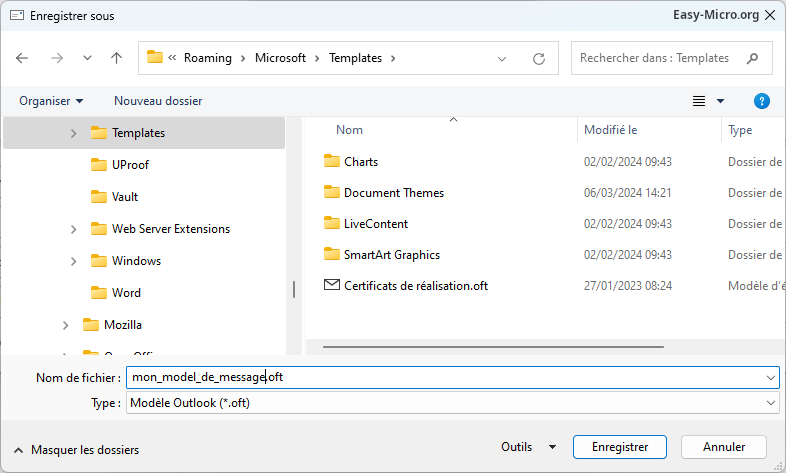
Task: Open the Organiser menu
Action: click(x=51, y=101)
